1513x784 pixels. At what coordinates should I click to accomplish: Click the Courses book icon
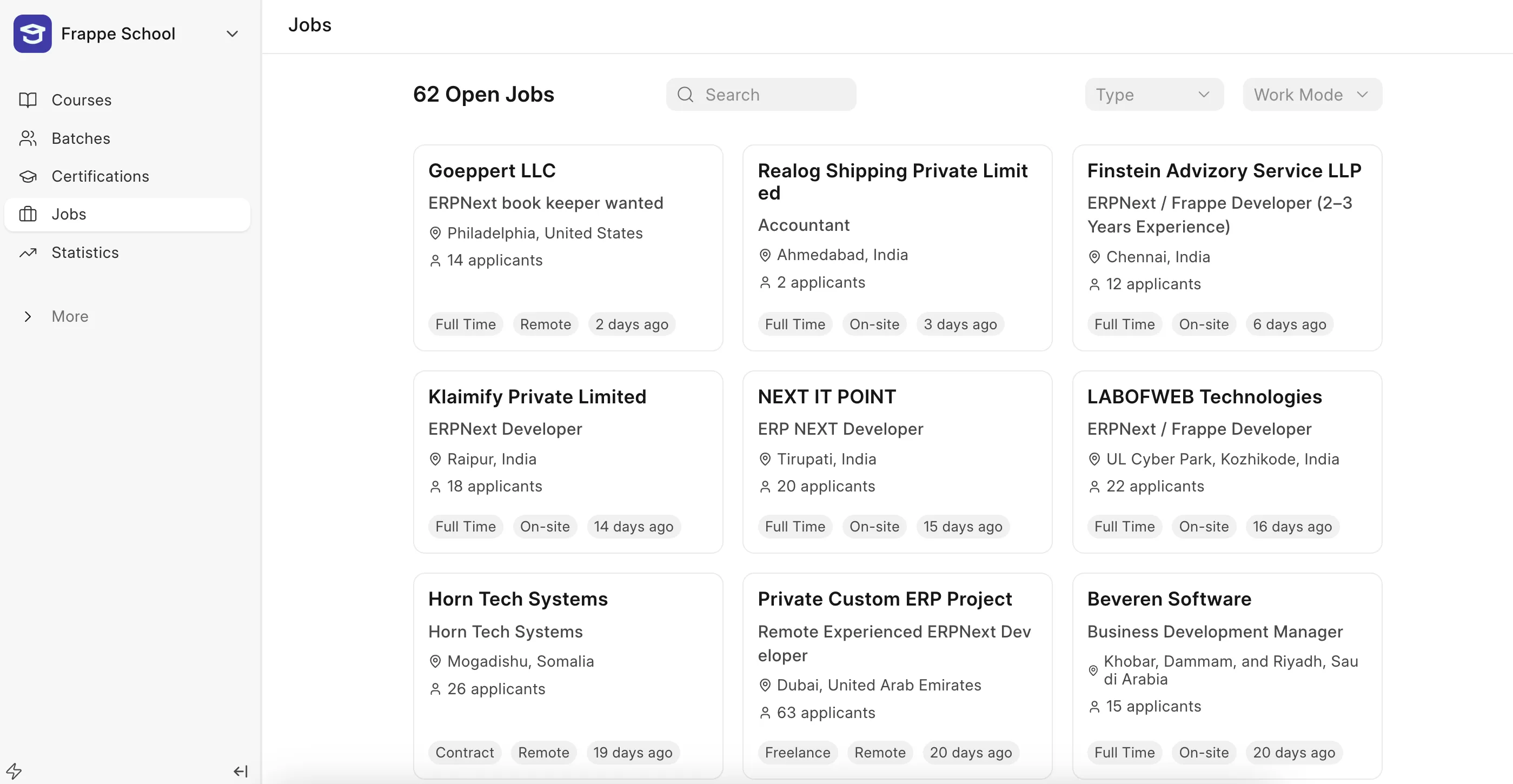click(x=28, y=100)
